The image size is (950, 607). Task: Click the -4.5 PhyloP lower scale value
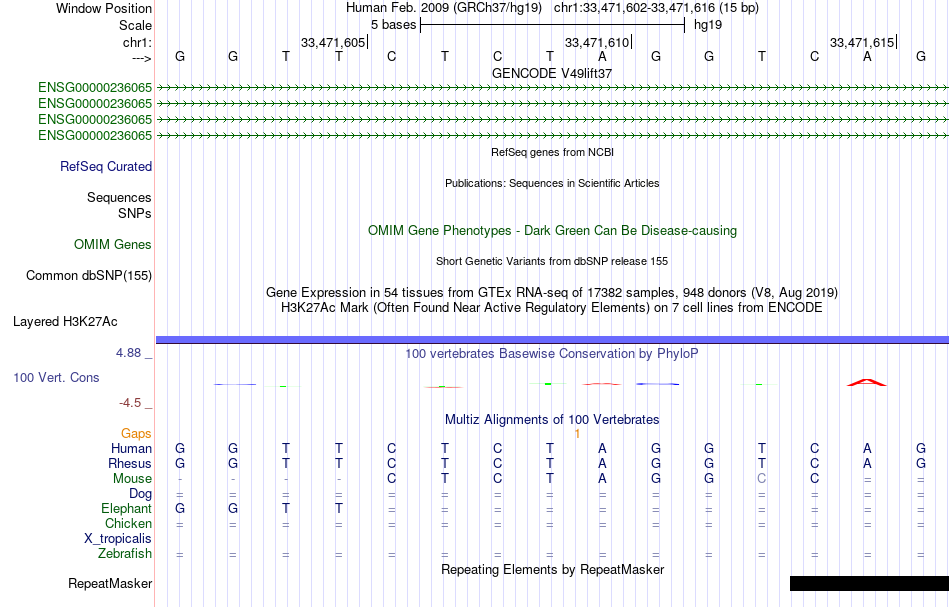pos(130,403)
